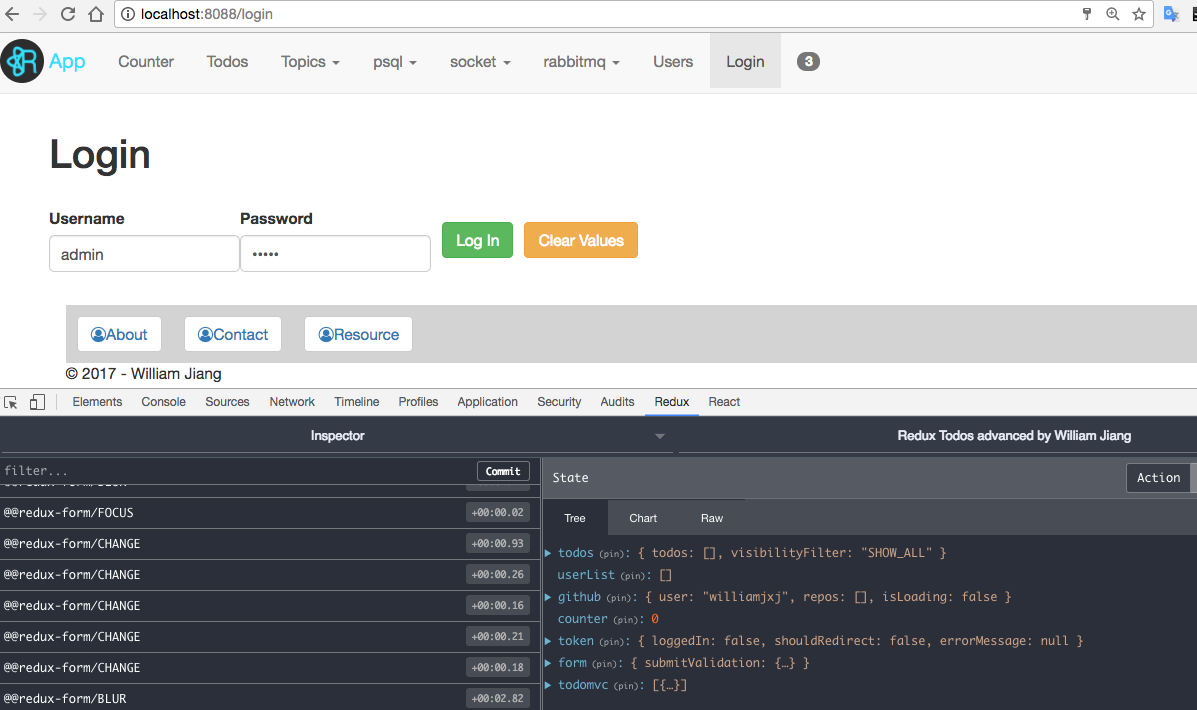Open the socket dropdown menu

point(480,62)
